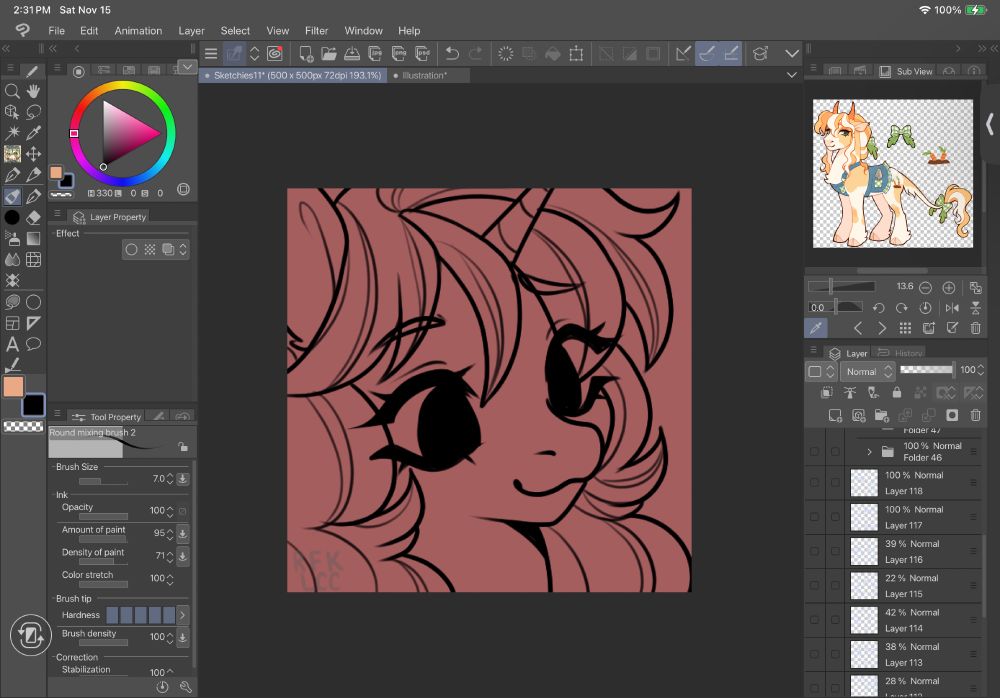Toggle visibility of Layer 118

814,483
